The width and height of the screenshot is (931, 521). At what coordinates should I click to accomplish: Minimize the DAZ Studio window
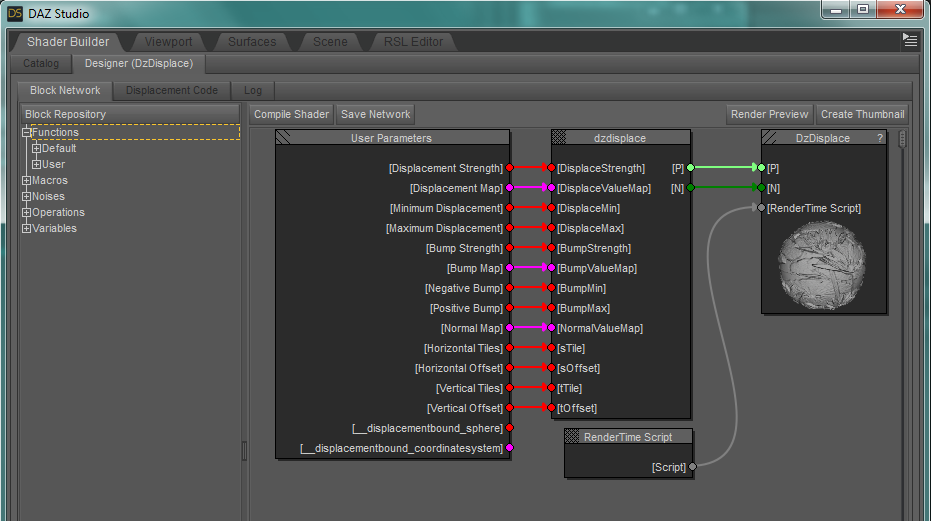(836, 10)
